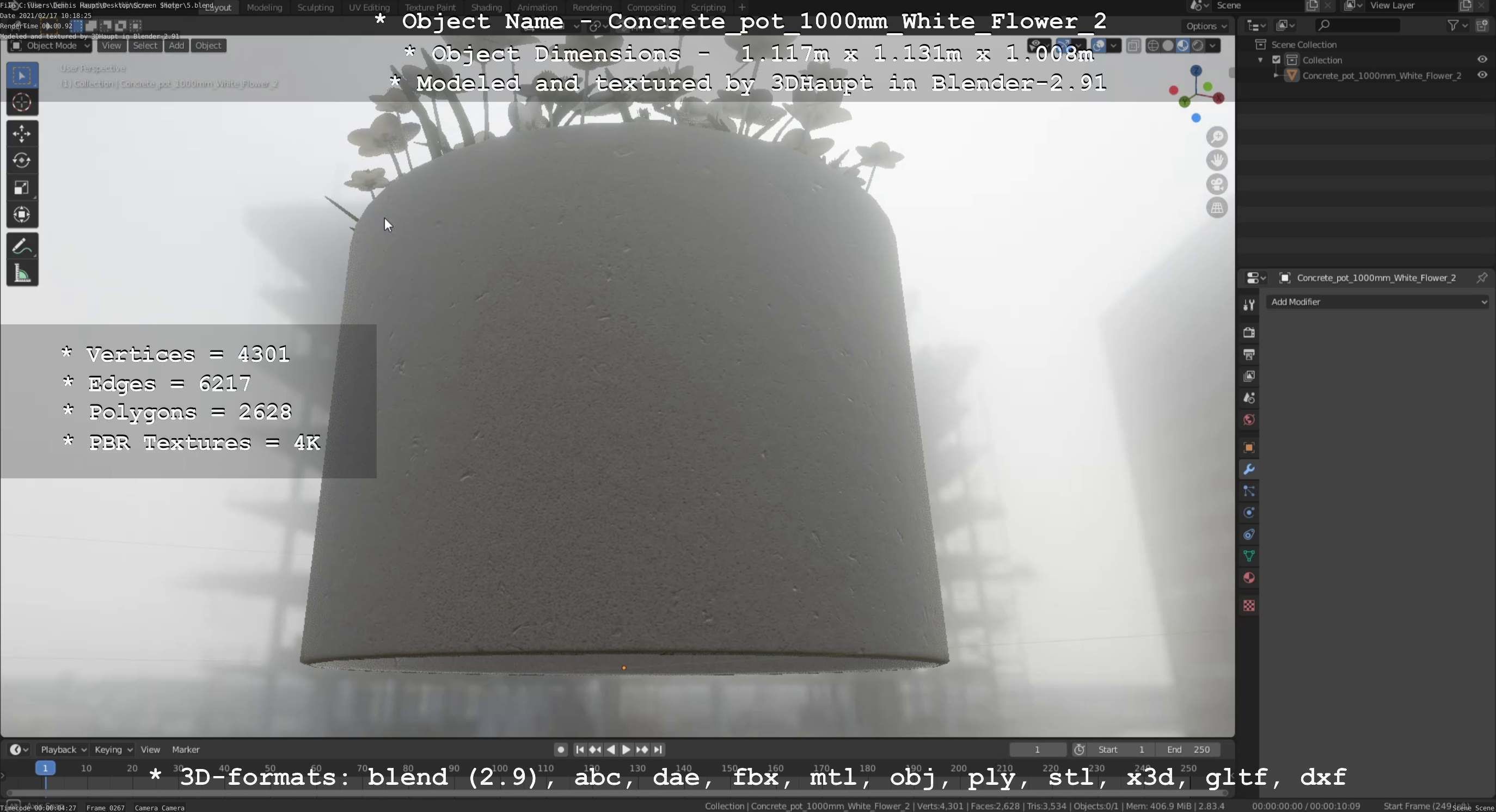Open the outliner filter dropdown

[1457, 25]
